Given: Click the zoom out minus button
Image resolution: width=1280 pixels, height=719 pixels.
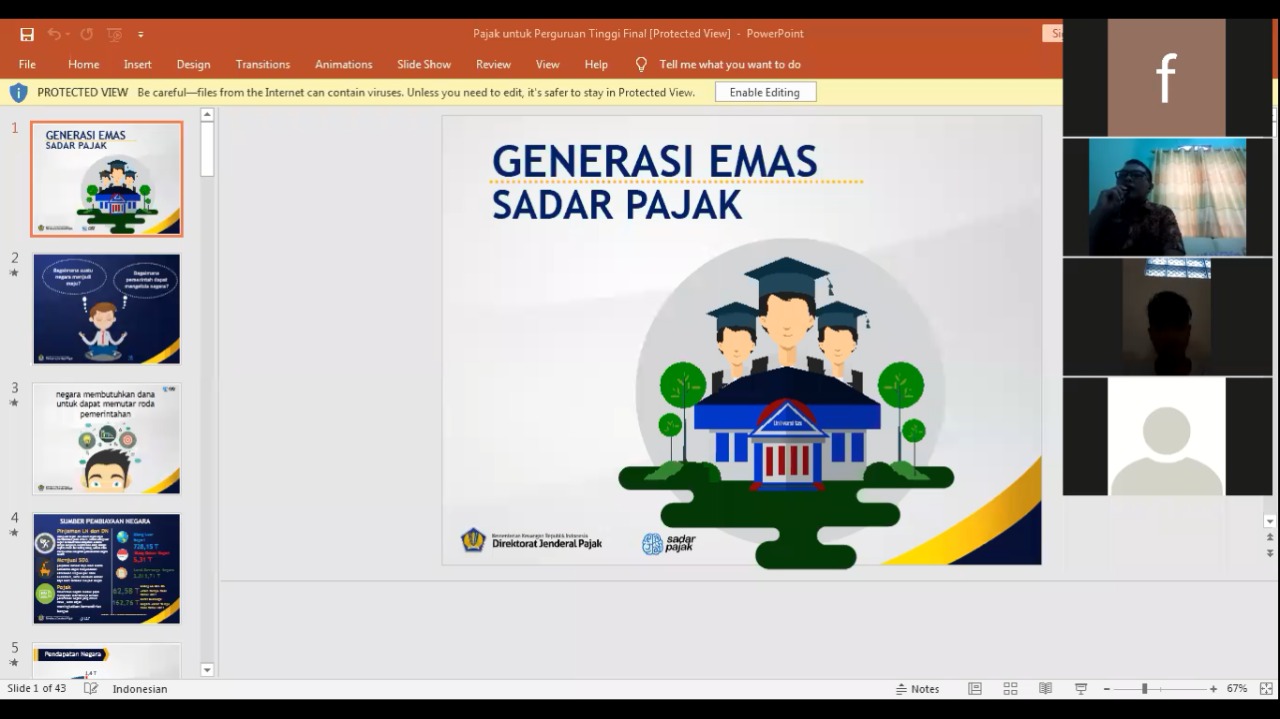Looking at the screenshot, I should (1107, 689).
